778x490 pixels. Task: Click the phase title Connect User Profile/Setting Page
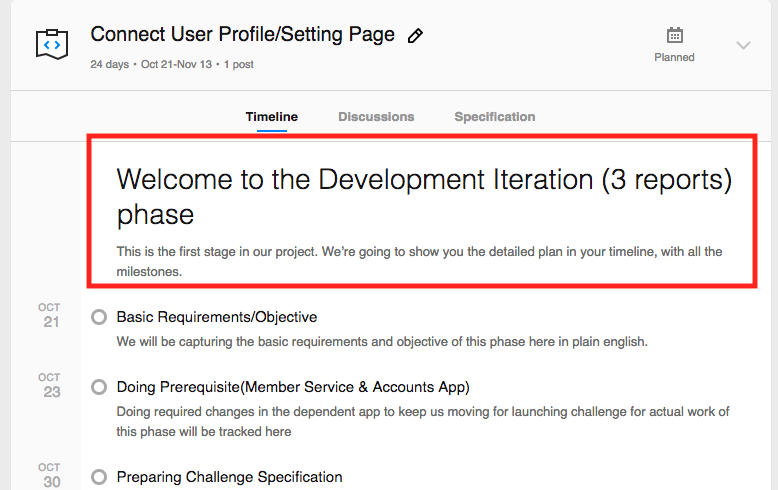tap(242, 34)
